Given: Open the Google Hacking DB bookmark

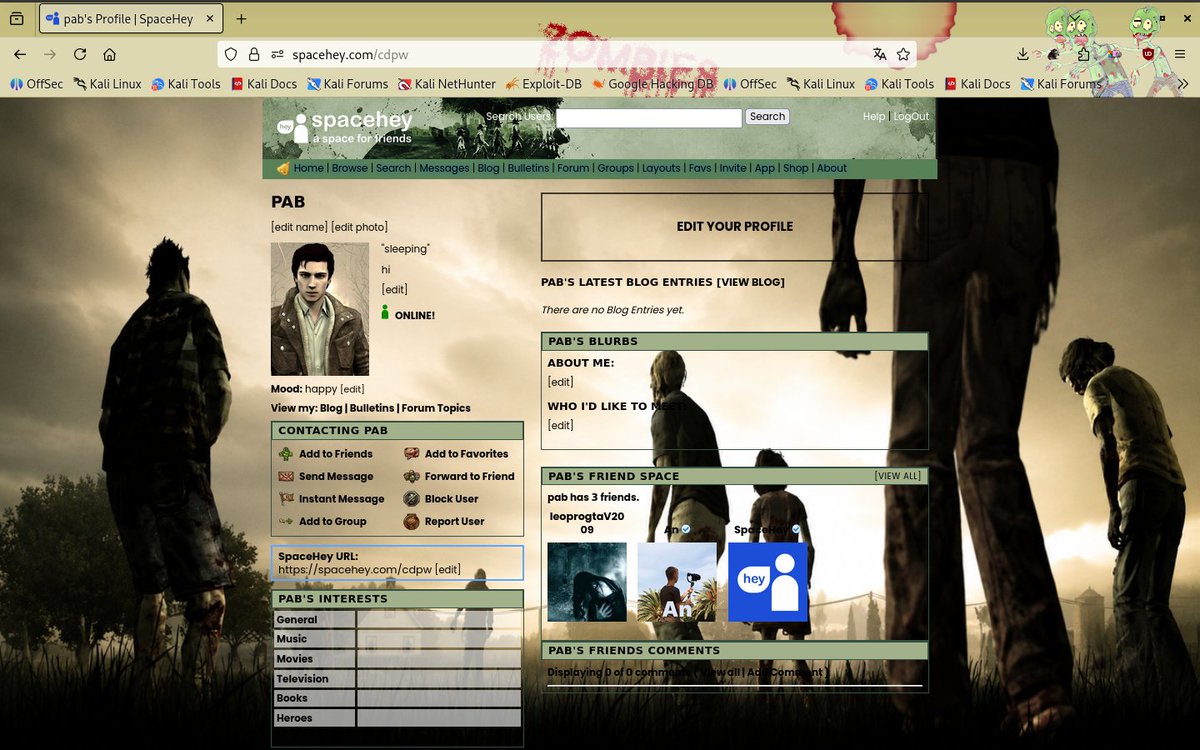Looking at the screenshot, I should pyautogui.click(x=653, y=84).
